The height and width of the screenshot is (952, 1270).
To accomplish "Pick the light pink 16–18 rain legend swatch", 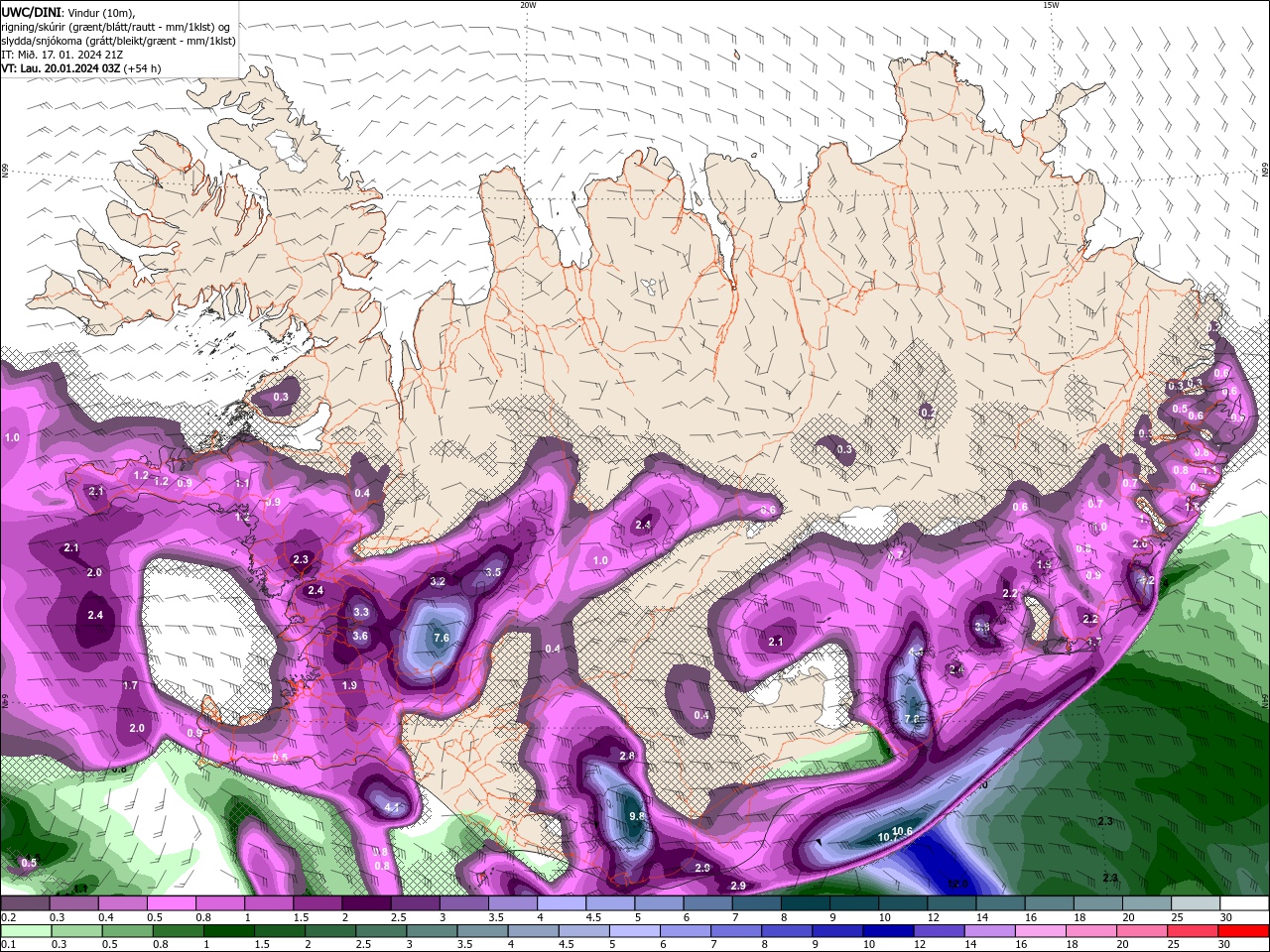I will (1039, 931).
